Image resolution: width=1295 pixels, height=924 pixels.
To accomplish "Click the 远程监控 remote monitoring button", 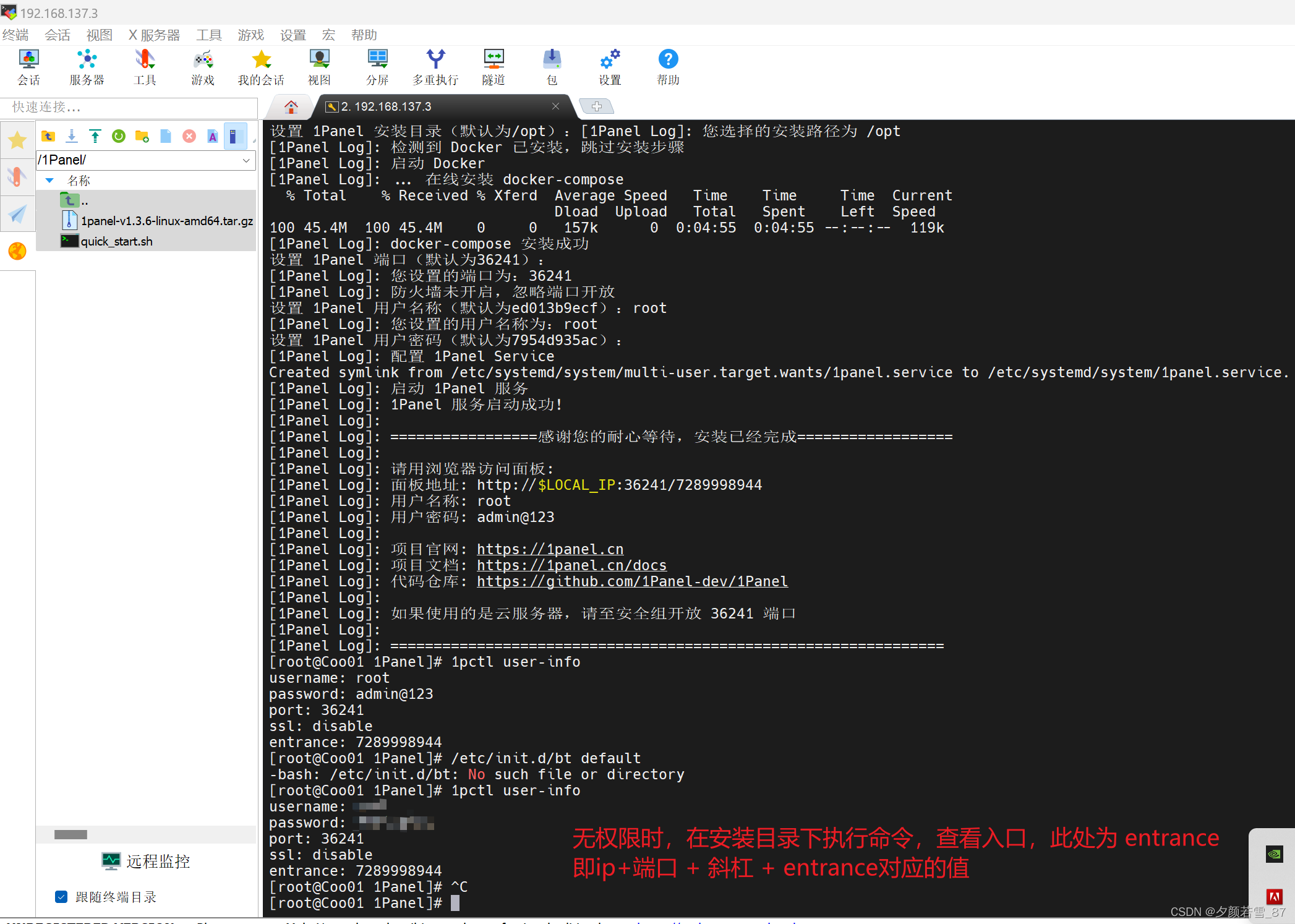I will click(x=146, y=861).
